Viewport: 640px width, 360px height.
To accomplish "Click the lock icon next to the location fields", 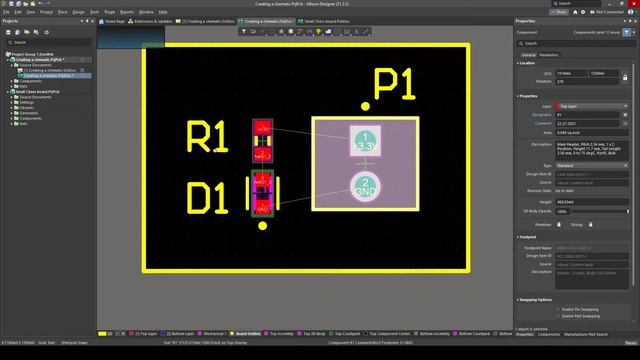I will click(625, 77).
